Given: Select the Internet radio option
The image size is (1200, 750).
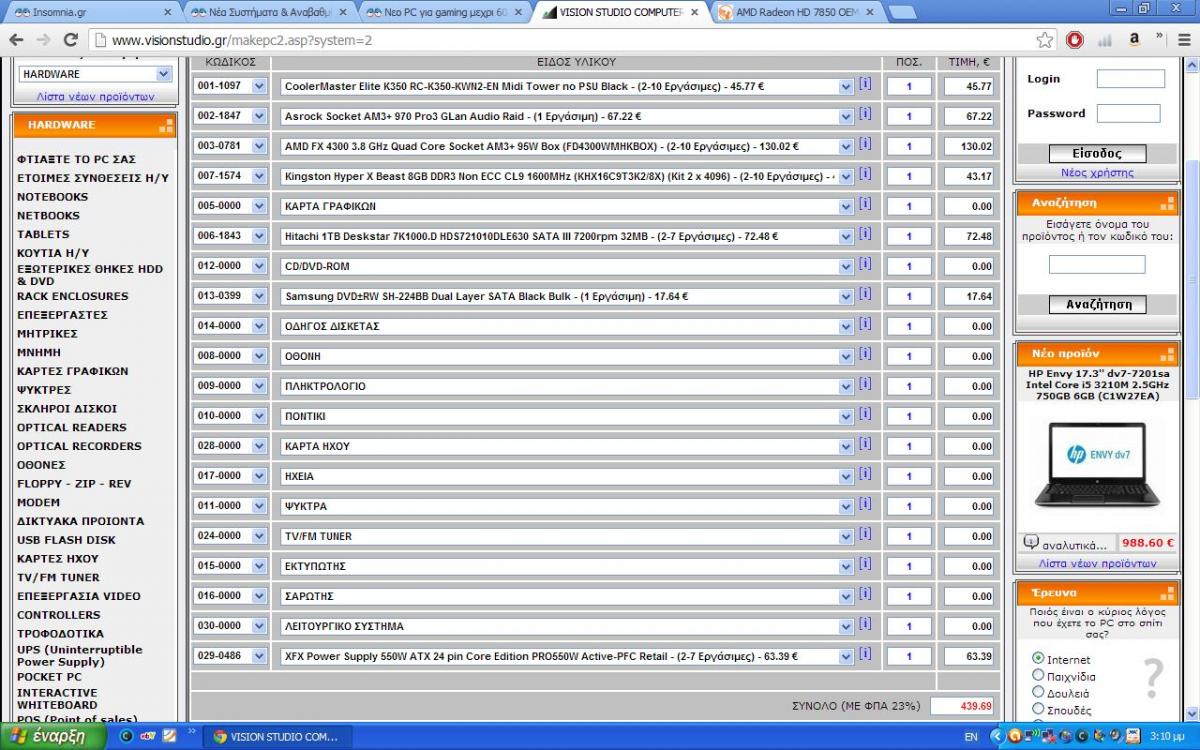Looking at the screenshot, I should point(1038,659).
